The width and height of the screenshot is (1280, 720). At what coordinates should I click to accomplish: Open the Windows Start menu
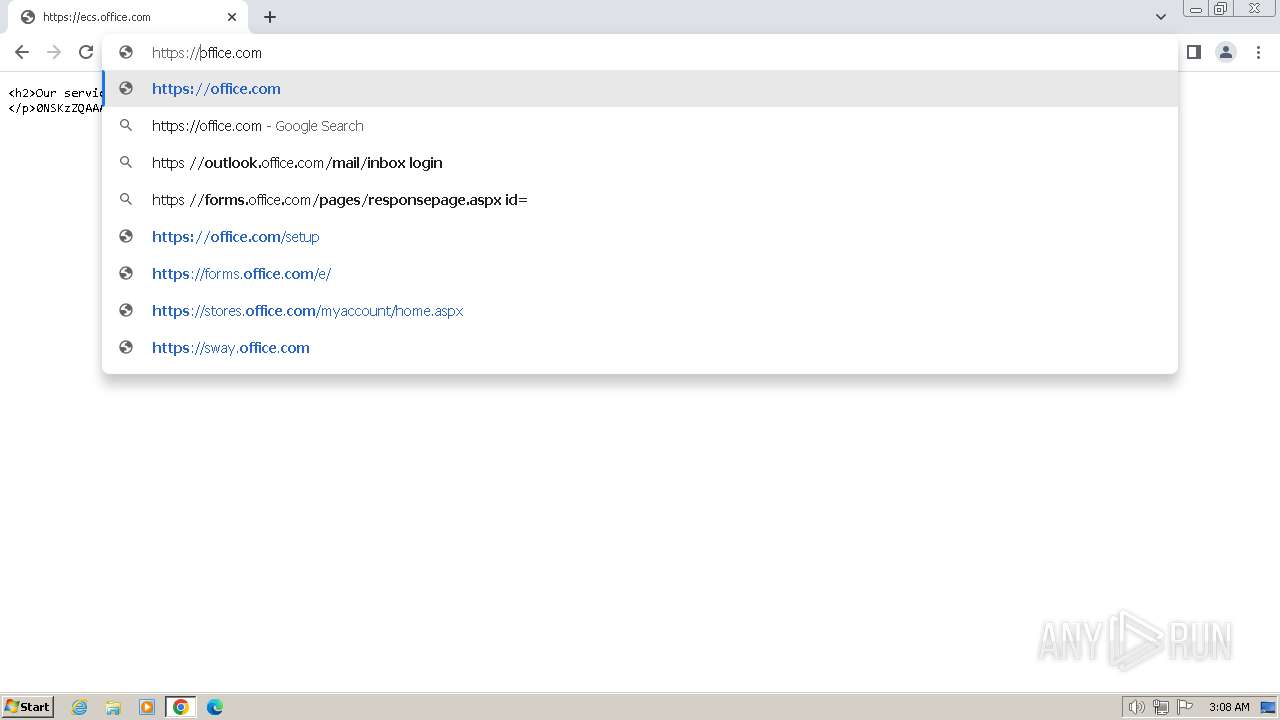[x=28, y=706]
